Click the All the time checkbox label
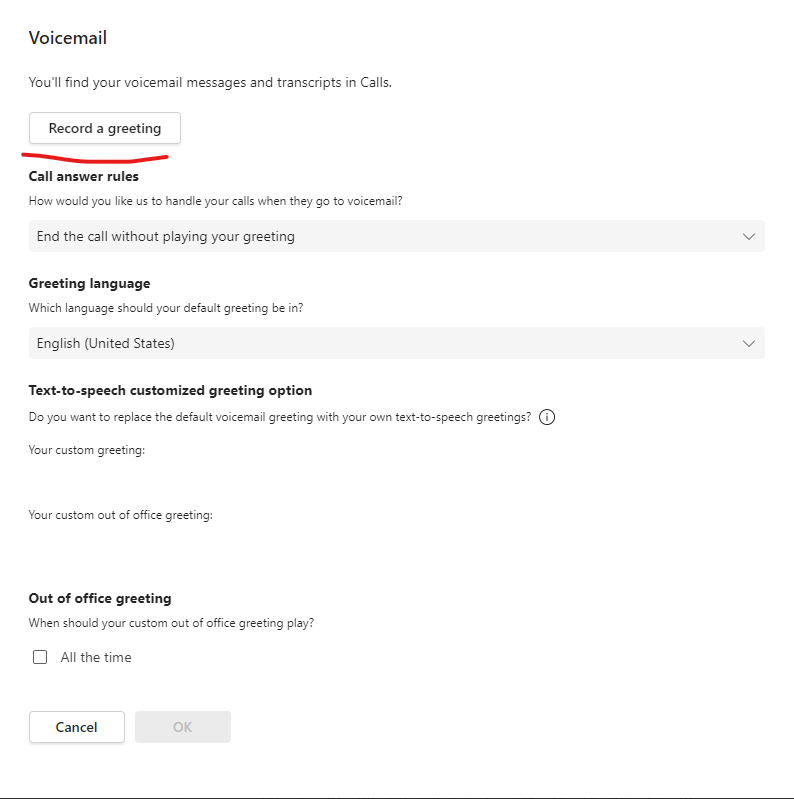794x799 pixels. [x=96, y=657]
